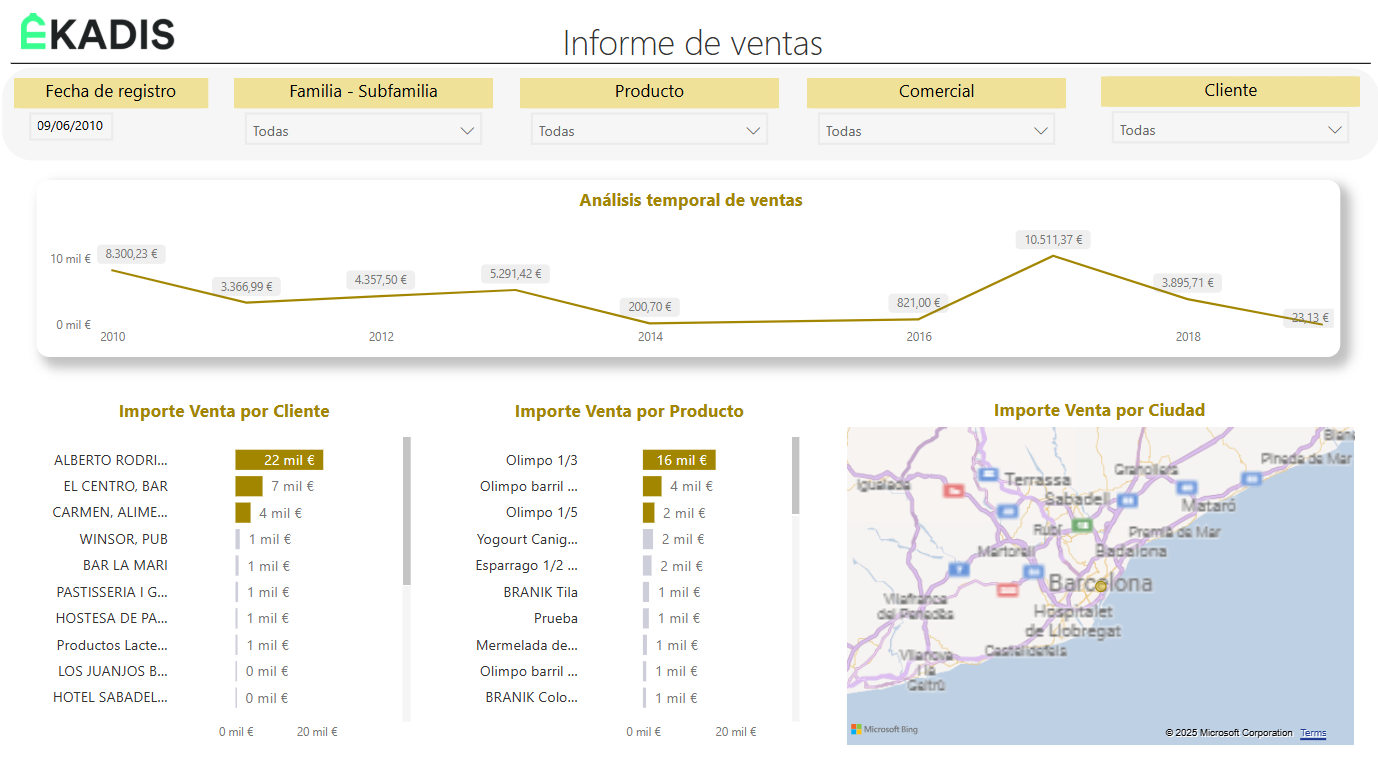The height and width of the screenshot is (776, 1378).
Task: Open the Comercial filter dropdown
Action: pyautogui.click(x=936, y=130)
